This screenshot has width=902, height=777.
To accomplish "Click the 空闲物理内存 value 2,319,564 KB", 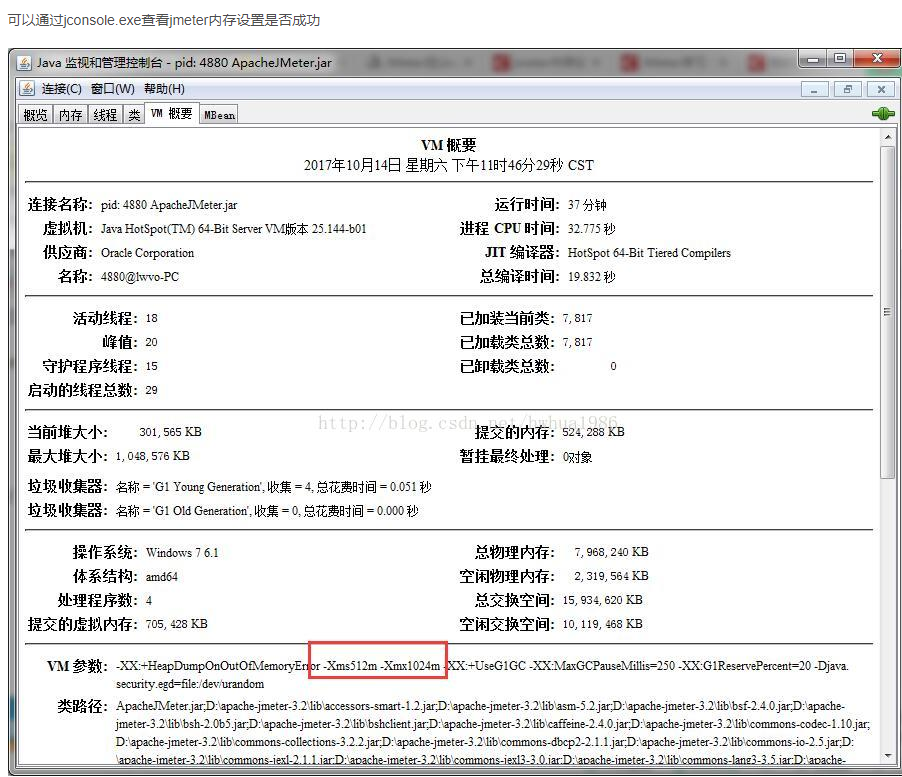I will point(611,576).
